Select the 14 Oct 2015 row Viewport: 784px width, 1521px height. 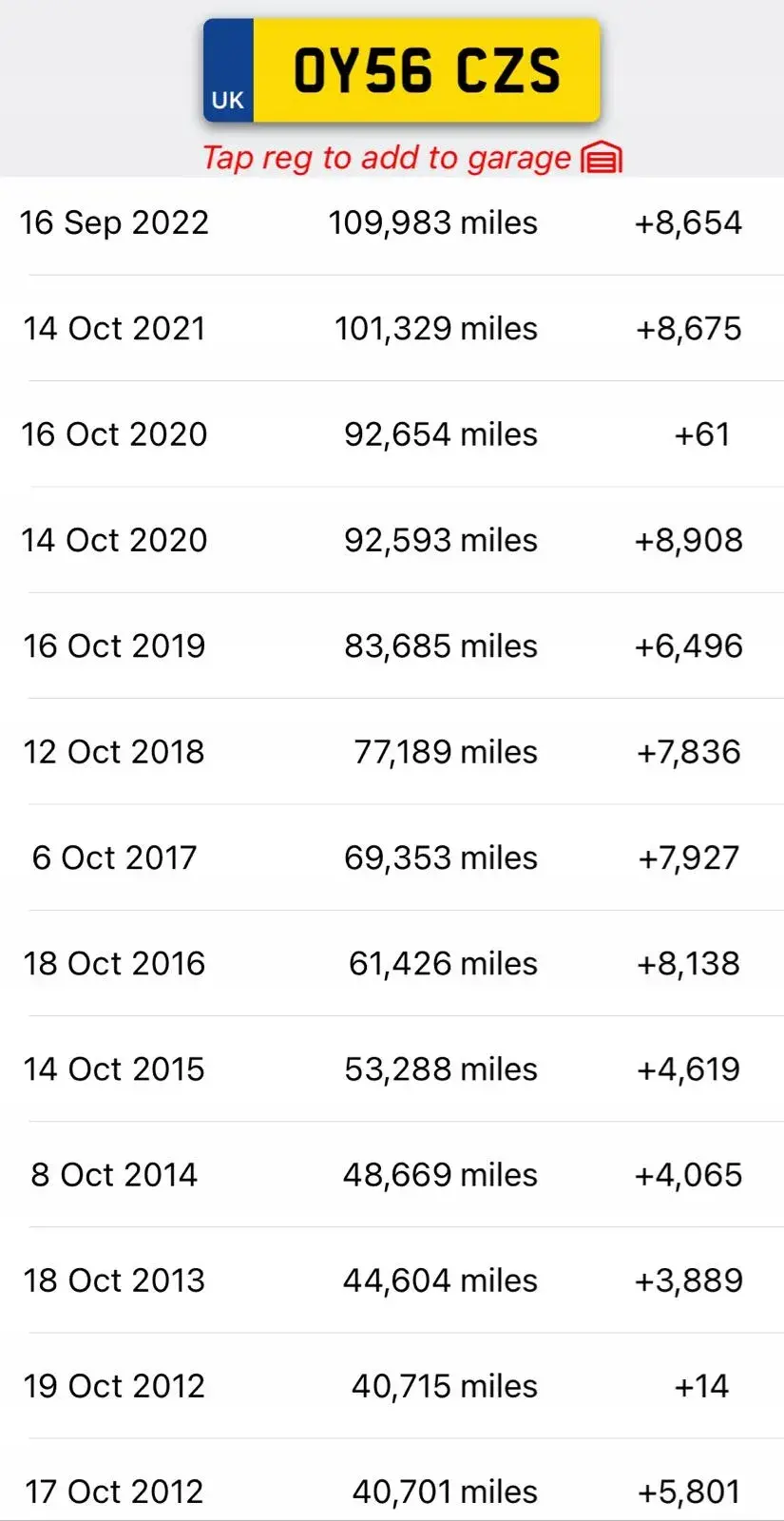[x=392, y=1069]
